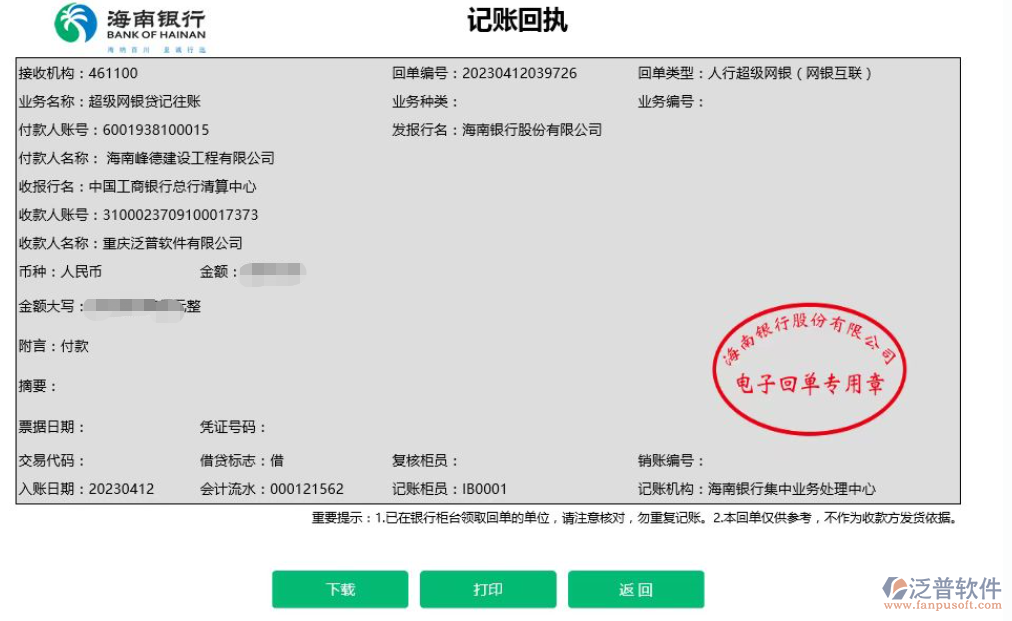This screenshot has height=621, width=1012.
Task: Click the 重要提示 warning text line
Action: 635,519
